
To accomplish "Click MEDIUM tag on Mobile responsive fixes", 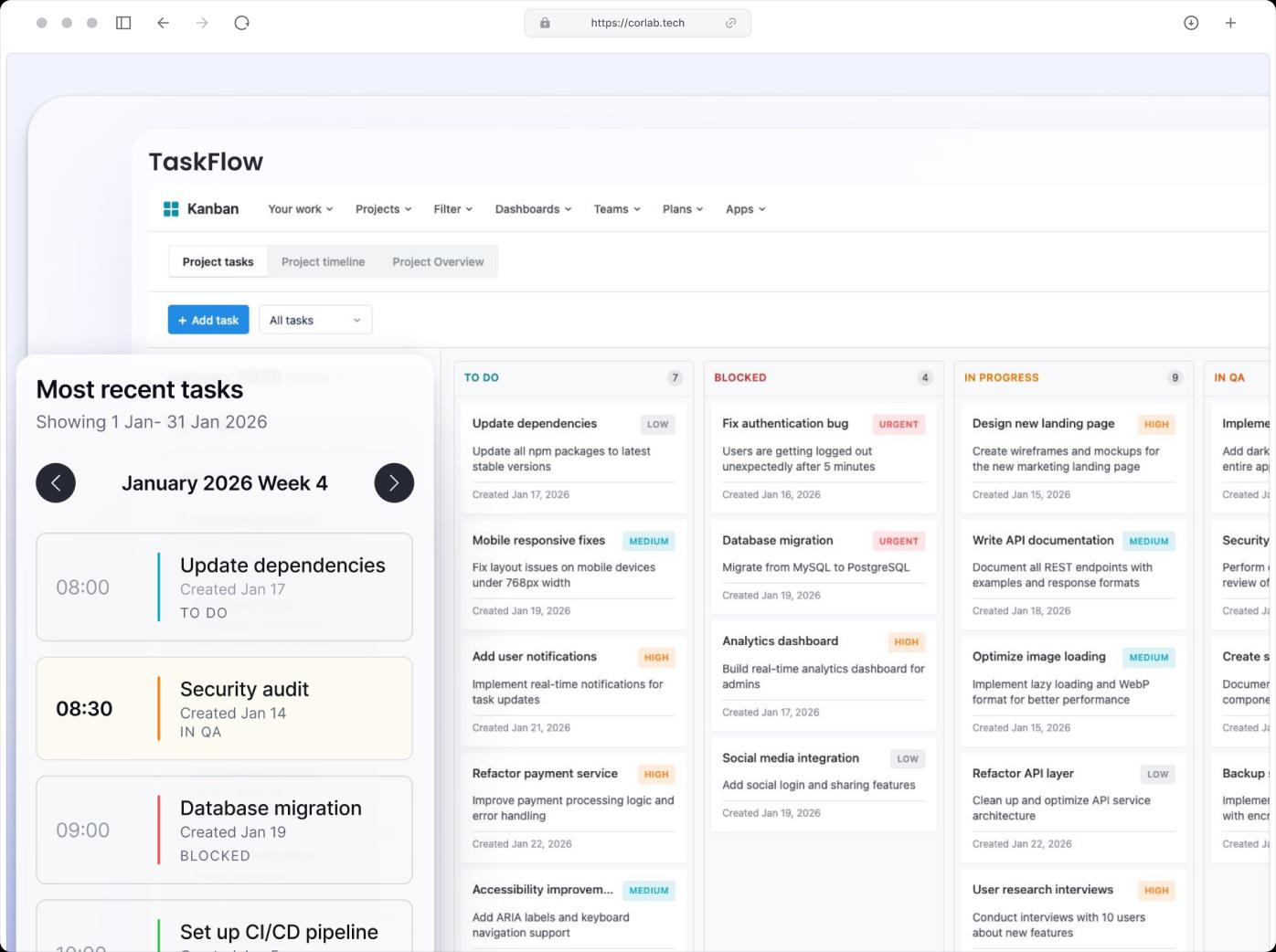I will [x=649, y=541].
